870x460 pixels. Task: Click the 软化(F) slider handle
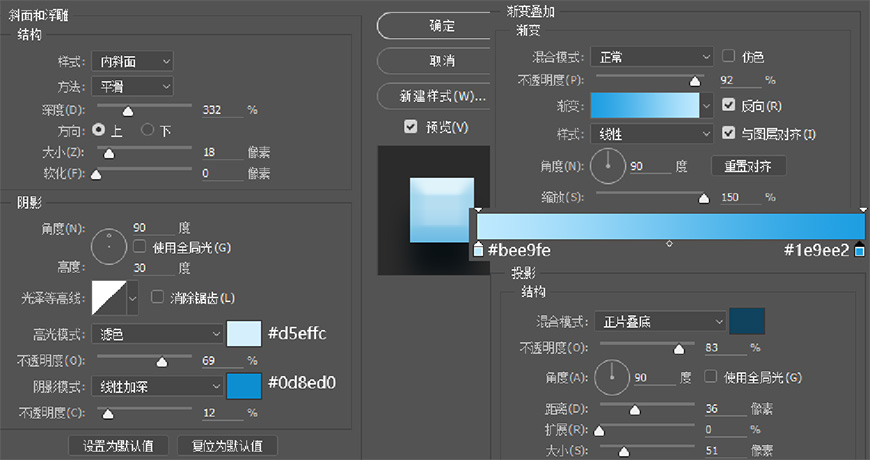pos(96,175)
